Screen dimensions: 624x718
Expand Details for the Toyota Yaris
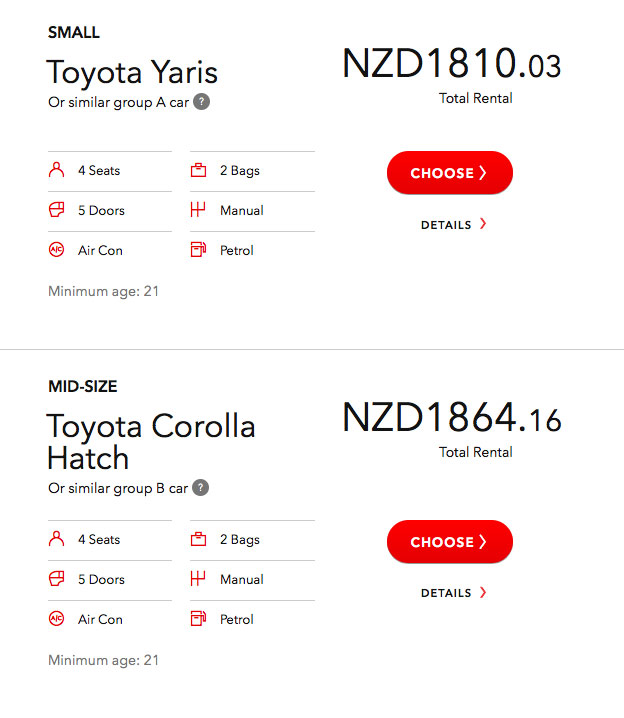click(x=453, y=225)
